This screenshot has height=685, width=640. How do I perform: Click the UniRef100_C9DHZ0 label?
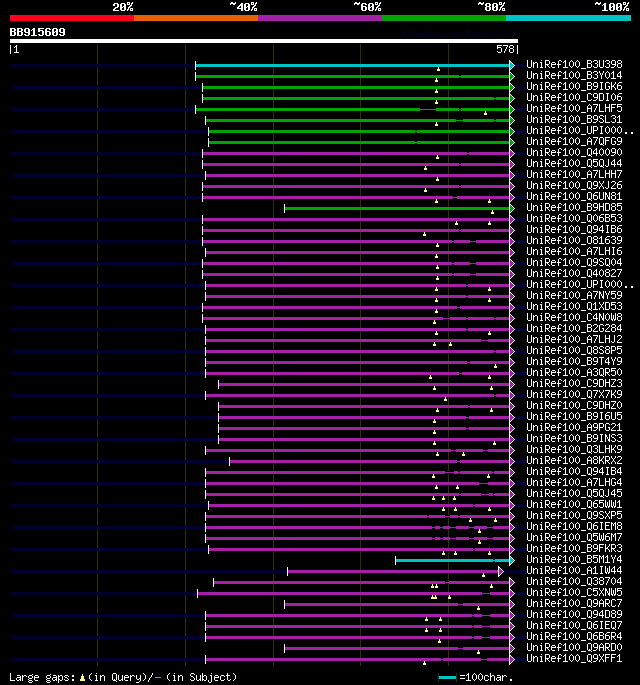click(x=574, y=405)
